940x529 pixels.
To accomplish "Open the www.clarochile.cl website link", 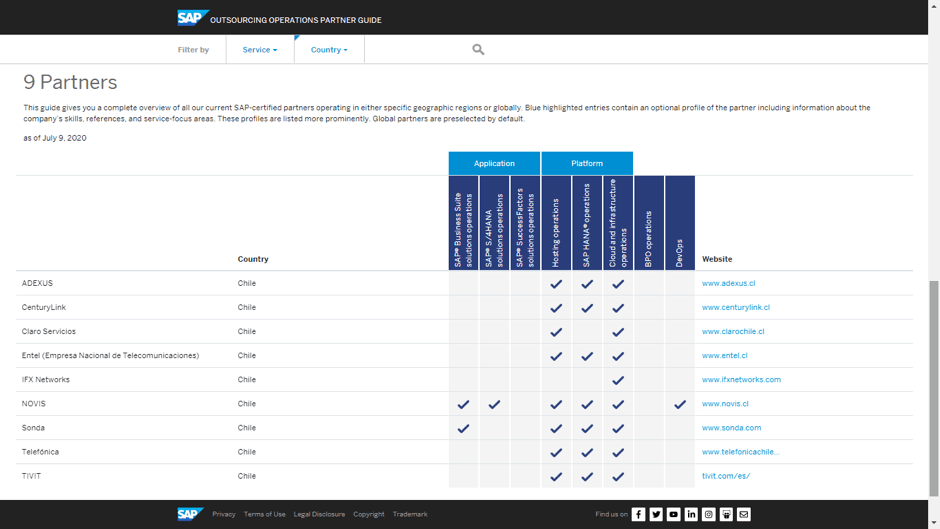I will tap(733, 331).
